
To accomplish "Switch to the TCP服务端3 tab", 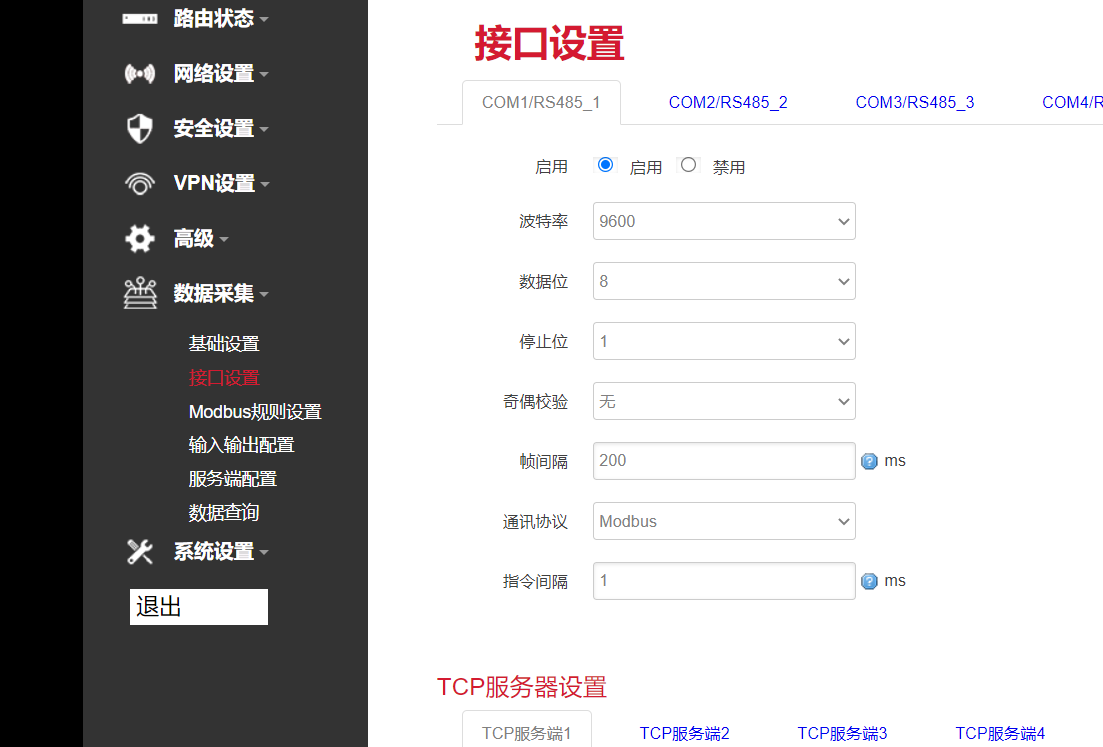I will coord(841,732).
